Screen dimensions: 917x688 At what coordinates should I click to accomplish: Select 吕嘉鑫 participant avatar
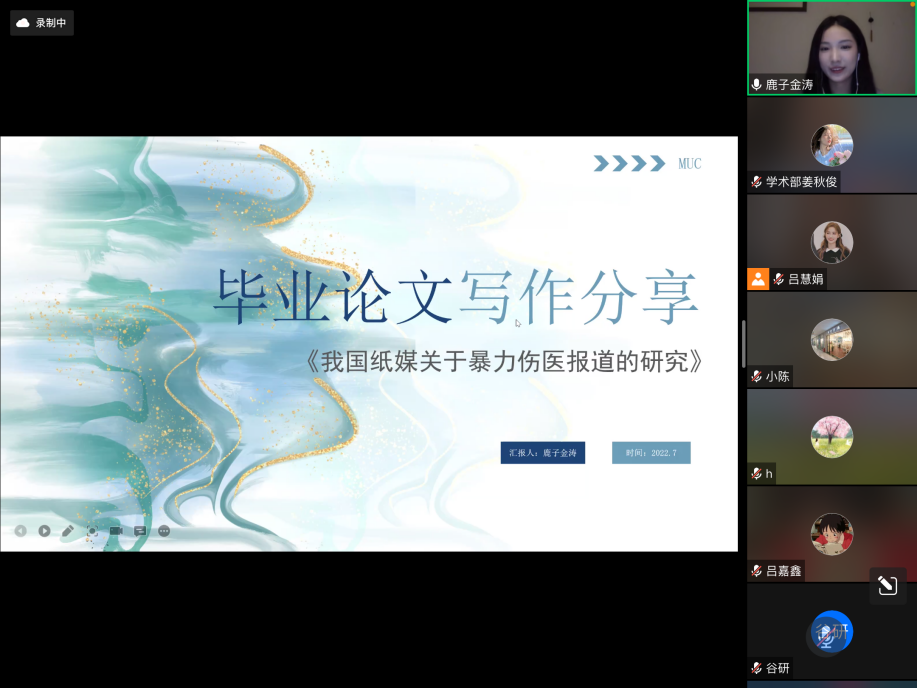coord(831,534)
